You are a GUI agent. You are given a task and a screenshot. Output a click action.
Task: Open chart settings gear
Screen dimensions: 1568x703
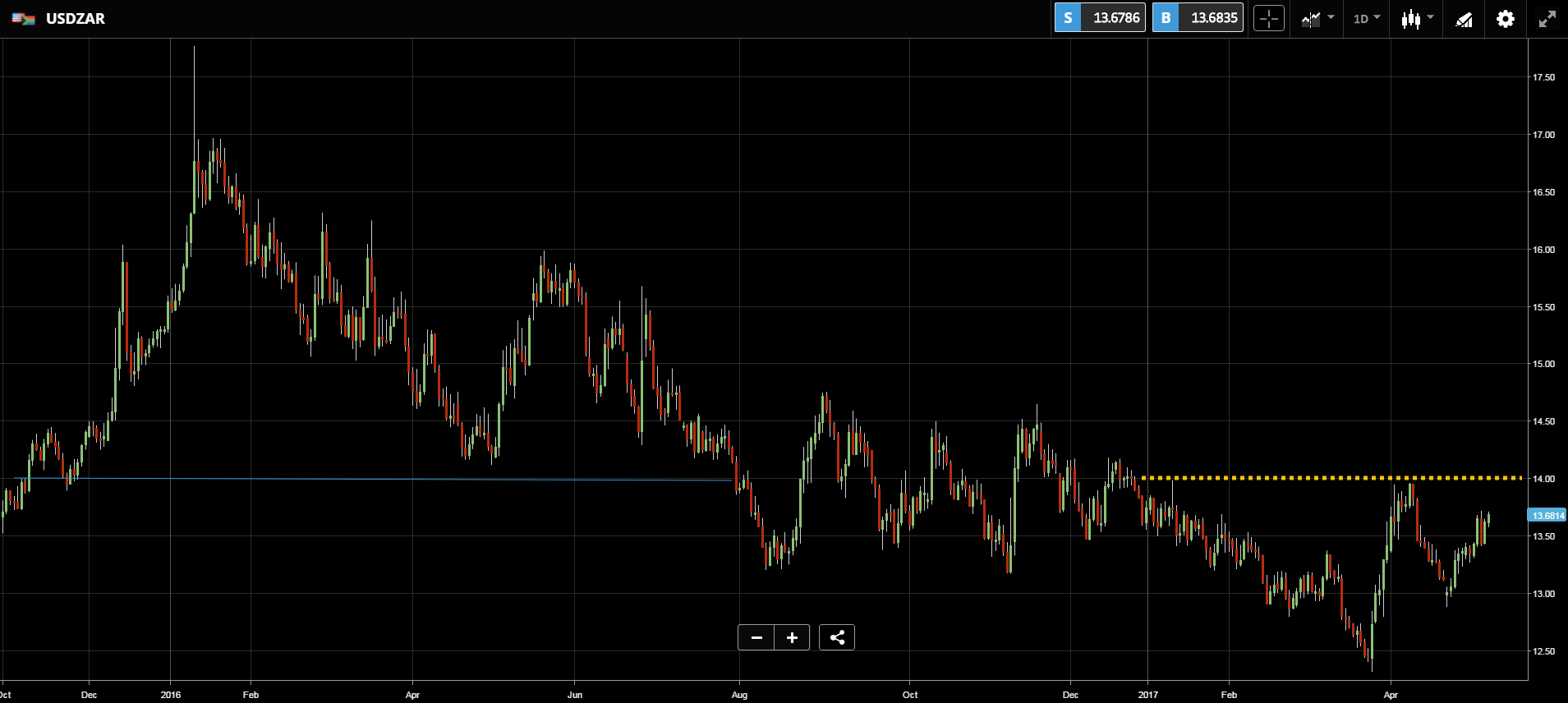coord(1506,19)
